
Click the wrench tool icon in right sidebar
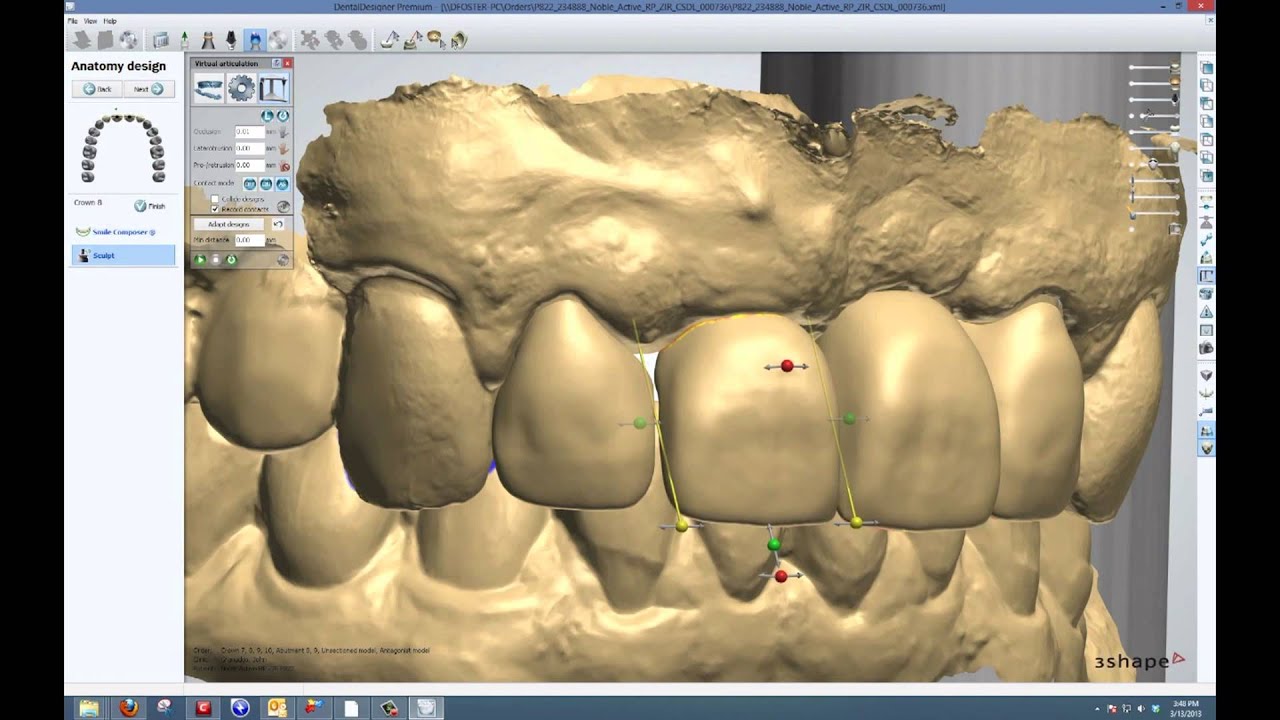[x=1206, y=240]
